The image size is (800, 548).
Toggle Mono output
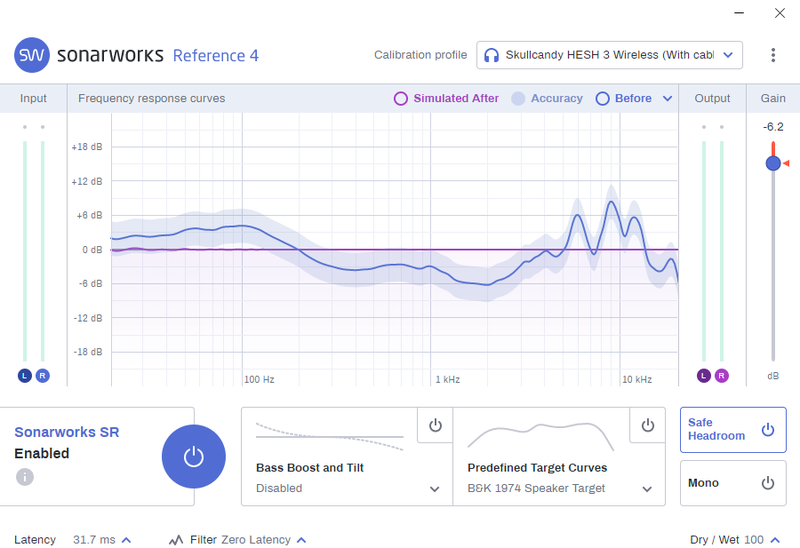[733, 483]
